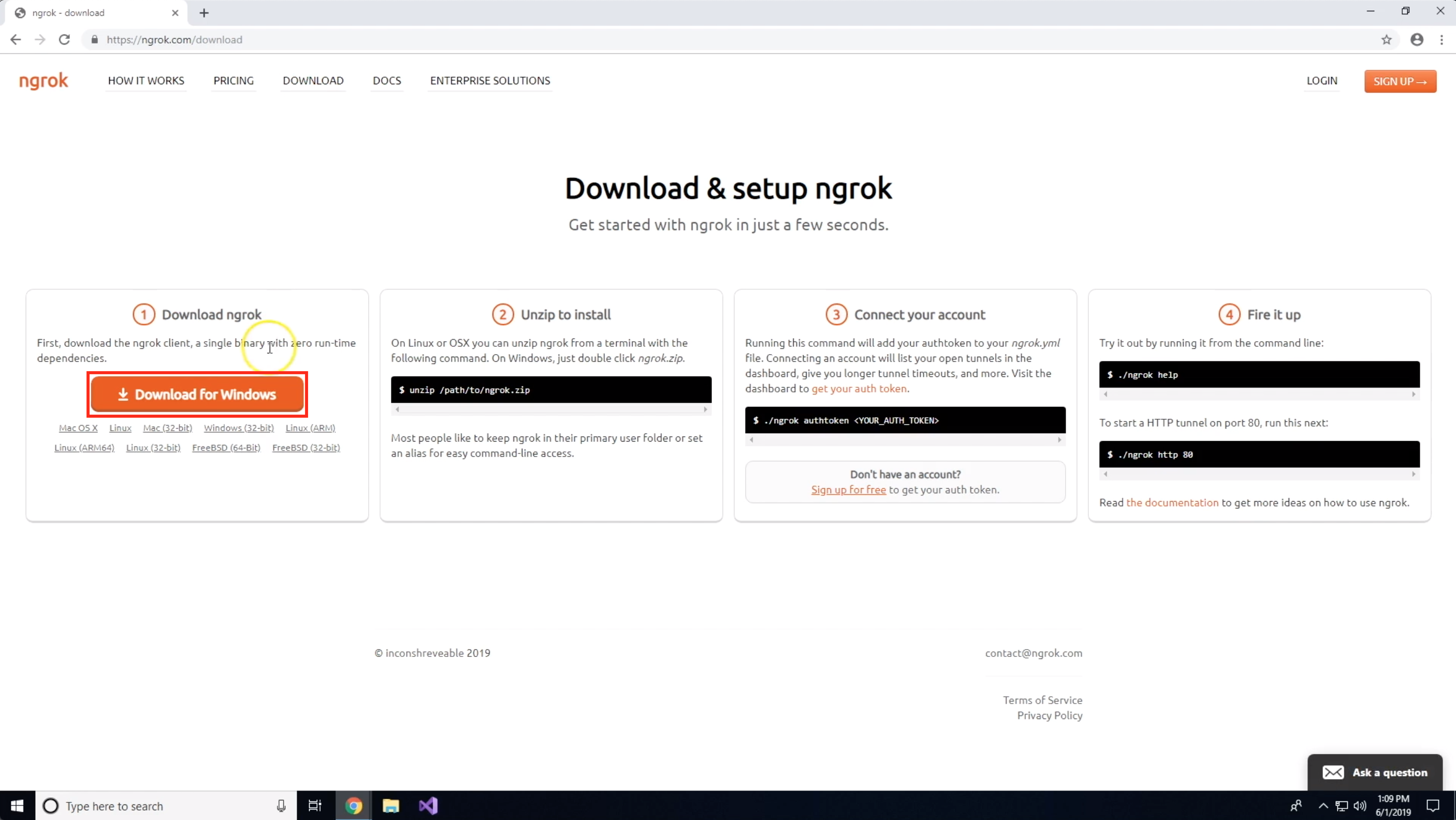Click the ngrok authtoken command box
Screen dimensions: 1456x820
(906, 420)
